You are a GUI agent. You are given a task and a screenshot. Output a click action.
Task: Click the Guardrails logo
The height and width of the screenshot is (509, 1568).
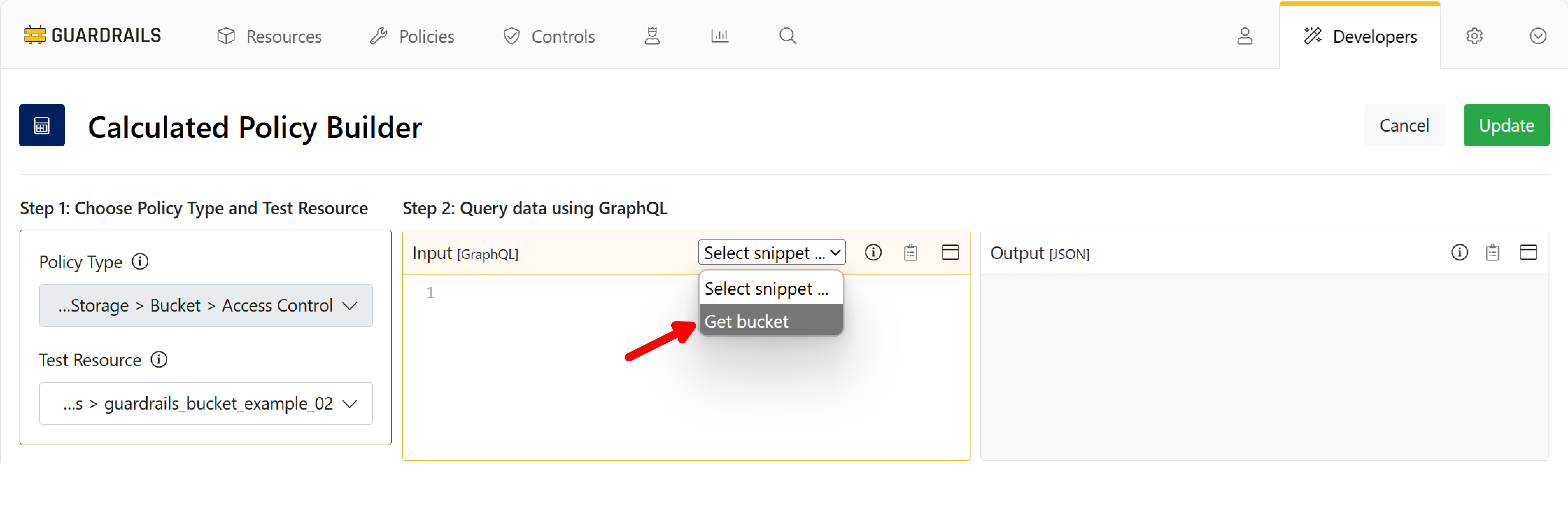click(91, 35)
